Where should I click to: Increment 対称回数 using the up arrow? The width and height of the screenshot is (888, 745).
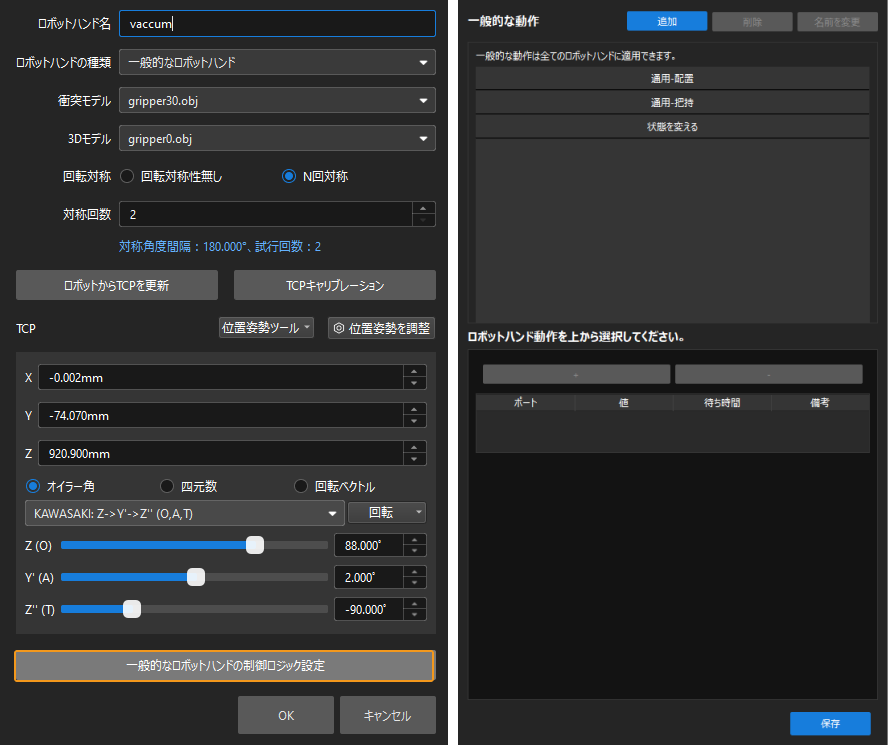coord(424,209)
